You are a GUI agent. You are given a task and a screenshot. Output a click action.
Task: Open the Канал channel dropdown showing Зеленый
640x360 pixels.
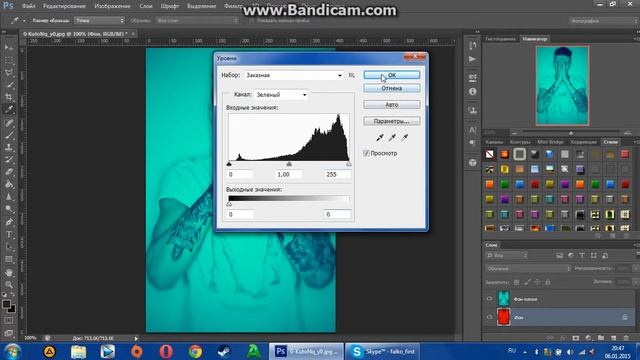click(281, 95)
